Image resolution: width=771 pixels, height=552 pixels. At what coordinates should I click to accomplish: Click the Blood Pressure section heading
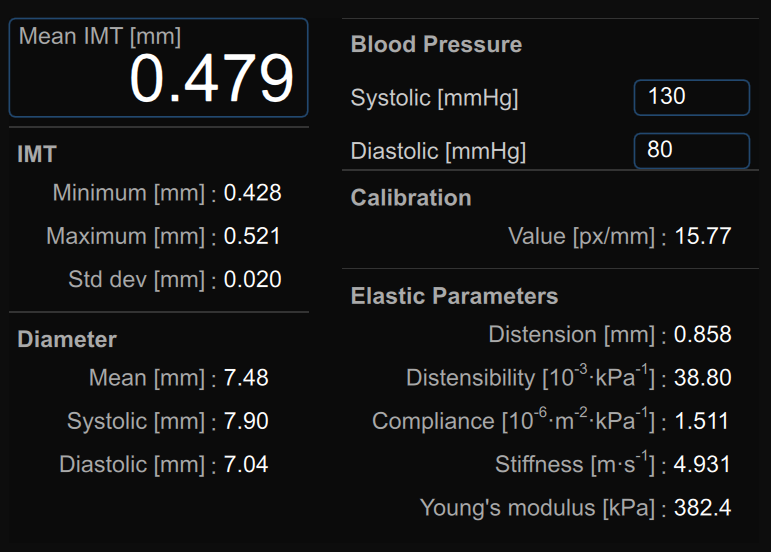pyautogui.click(x=436, y=45)
